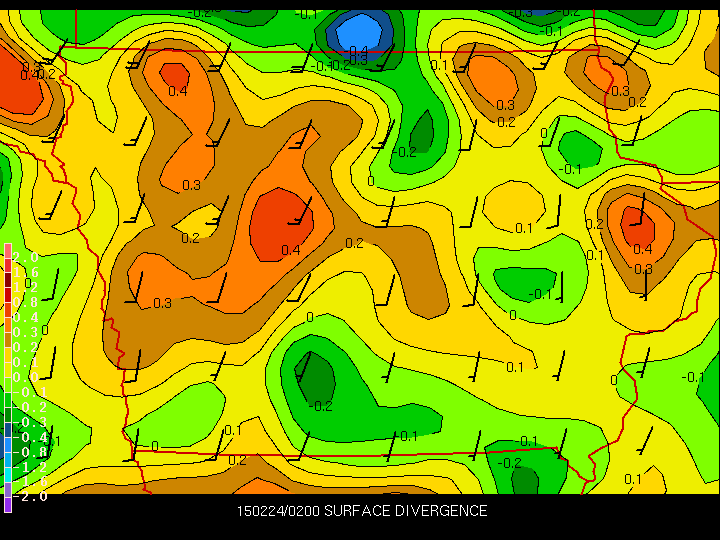Click the -0.2 contour label near bottom edge
The width and height of the screenshot is (720, 540).
(511, 463)
